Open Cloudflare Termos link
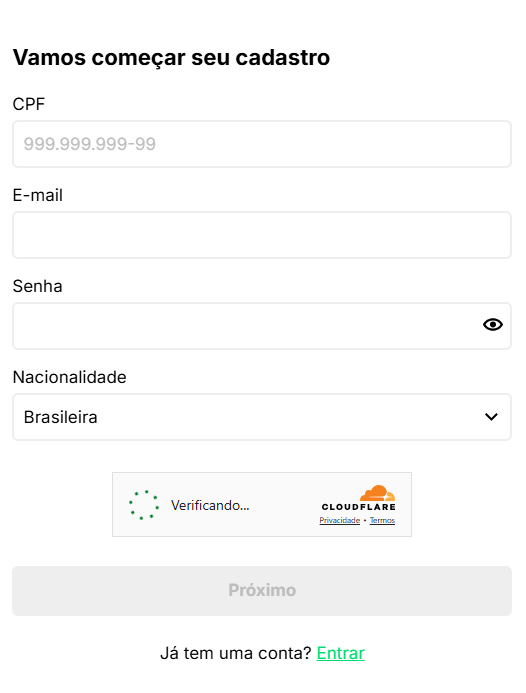Viewport: 526px width, 693px height. (382, 520)
